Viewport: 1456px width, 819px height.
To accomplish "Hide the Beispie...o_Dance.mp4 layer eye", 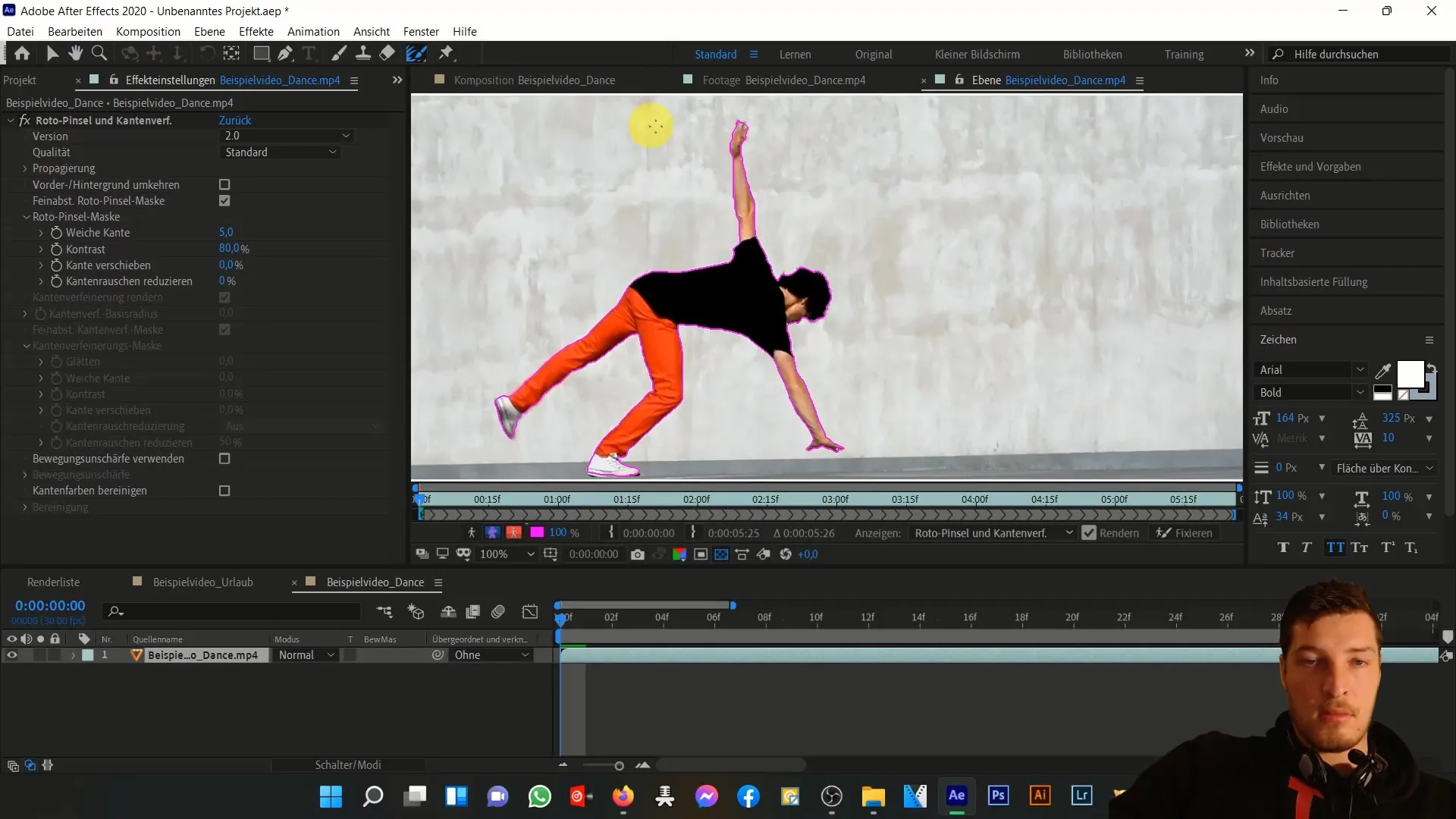I will tap(11, 655).
